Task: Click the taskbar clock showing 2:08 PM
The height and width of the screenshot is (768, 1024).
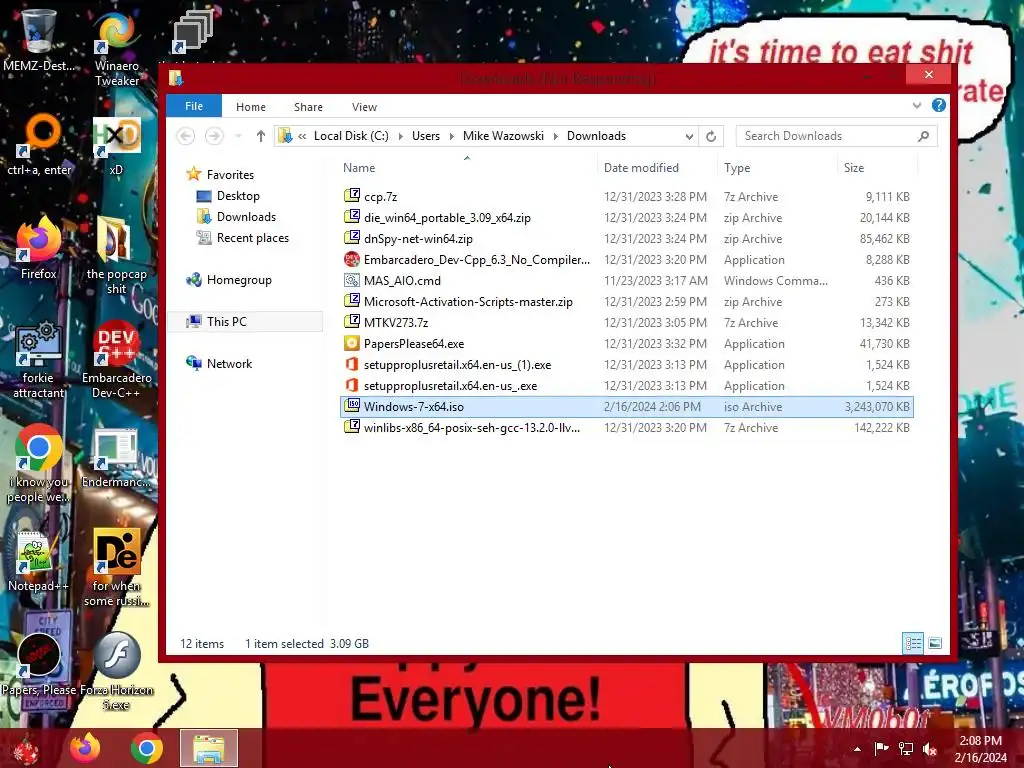Action: pos(980,749)
